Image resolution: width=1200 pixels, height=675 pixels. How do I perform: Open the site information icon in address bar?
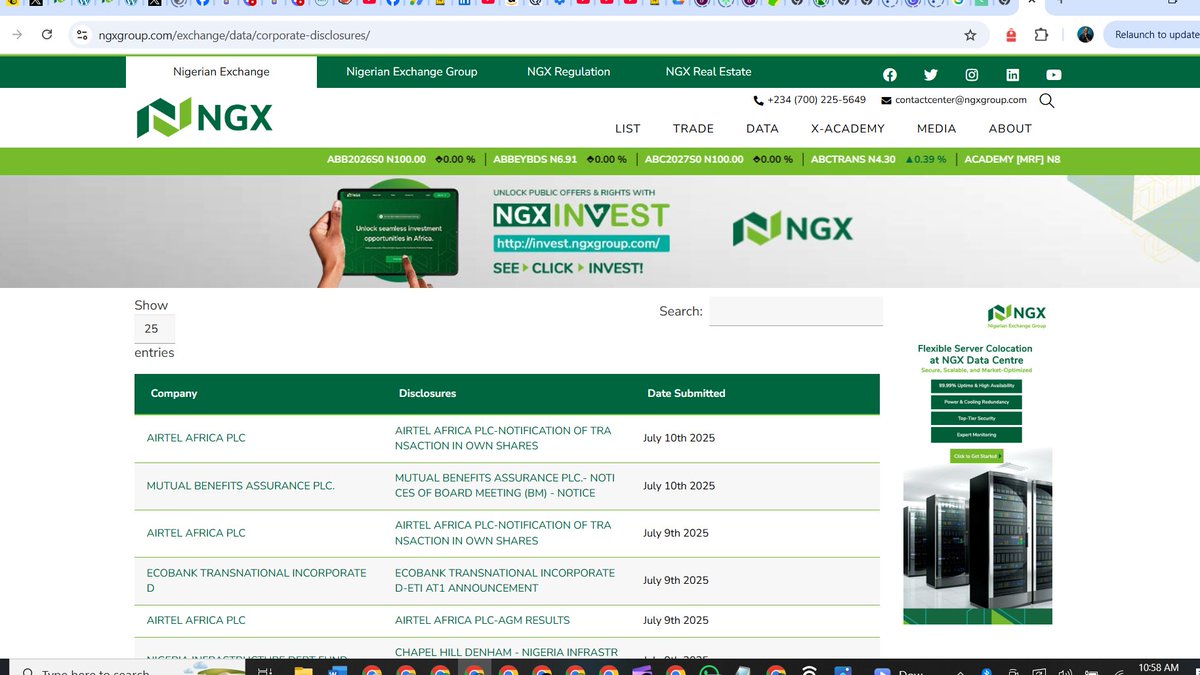tap(82, 35)
